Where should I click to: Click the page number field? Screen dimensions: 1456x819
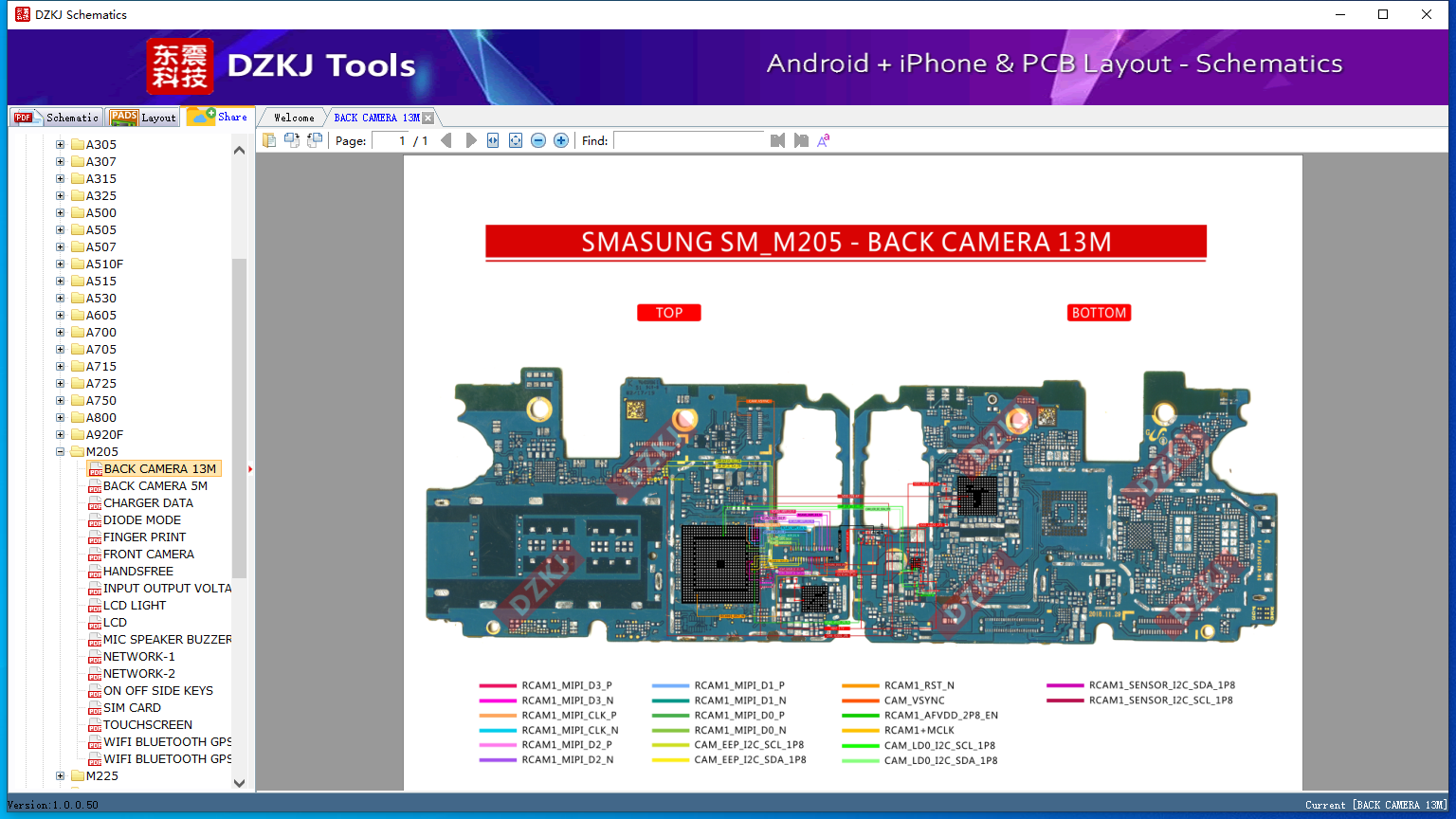391,140
